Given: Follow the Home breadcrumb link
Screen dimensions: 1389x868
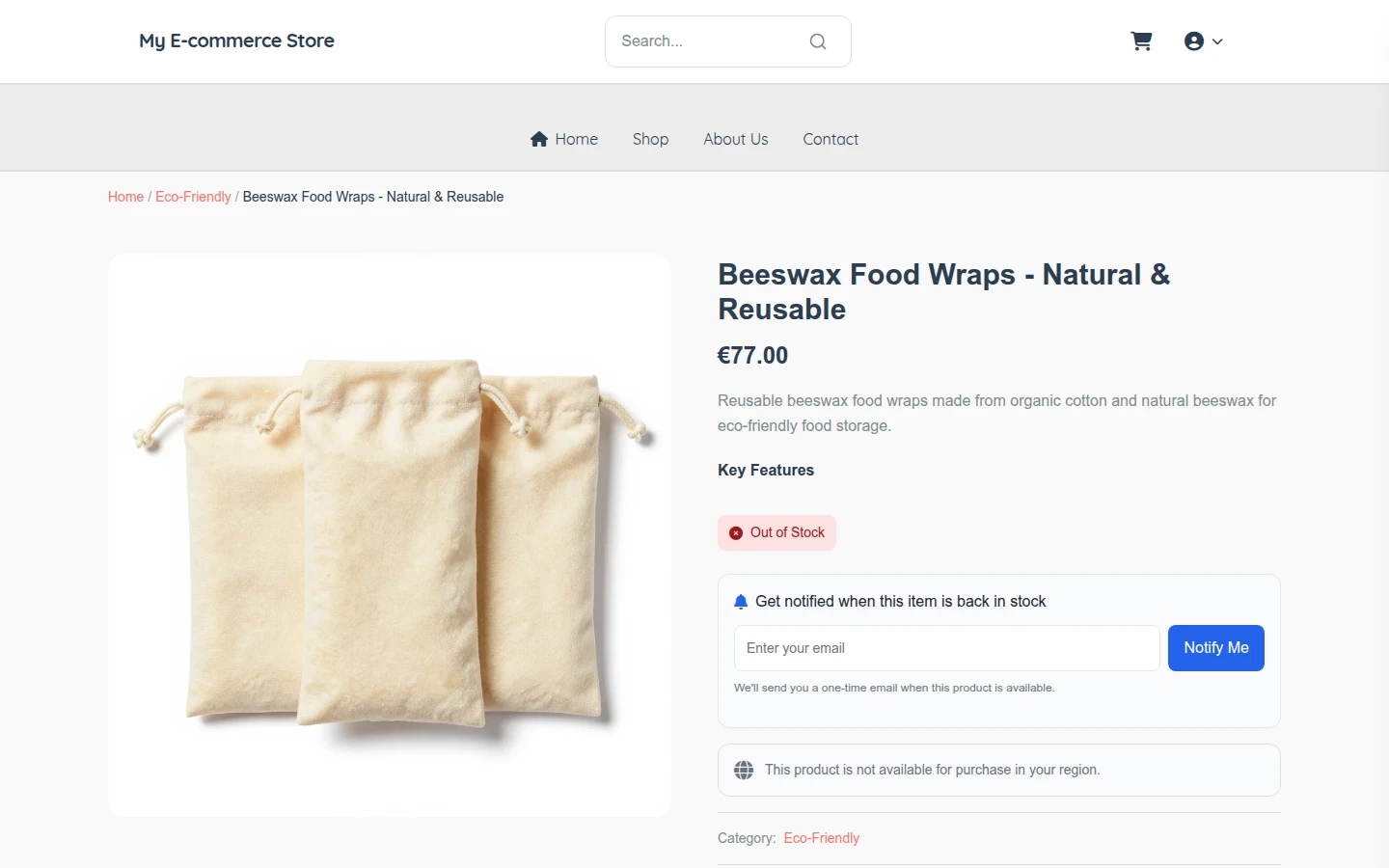Looking at the screenshot, I should 125,197.
